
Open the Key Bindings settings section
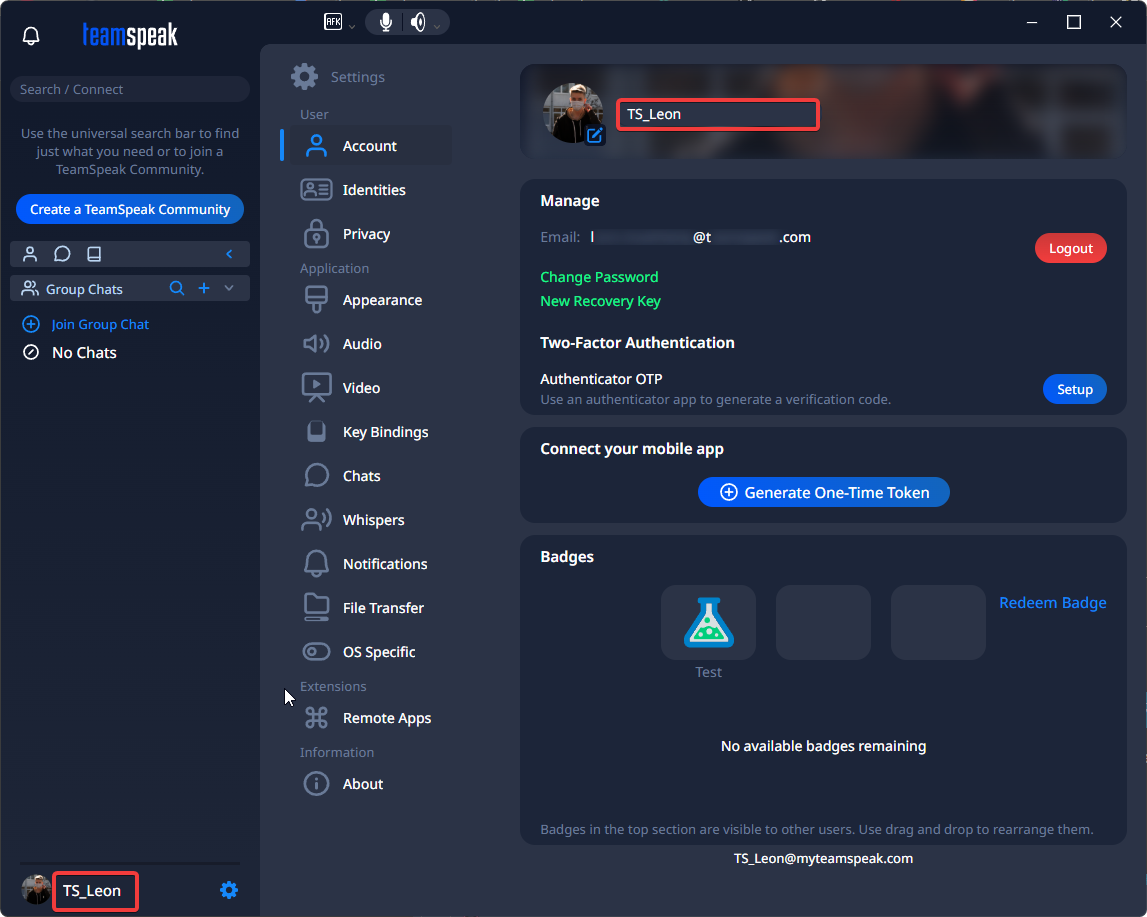pyautogui.click(x=385, y=432)
